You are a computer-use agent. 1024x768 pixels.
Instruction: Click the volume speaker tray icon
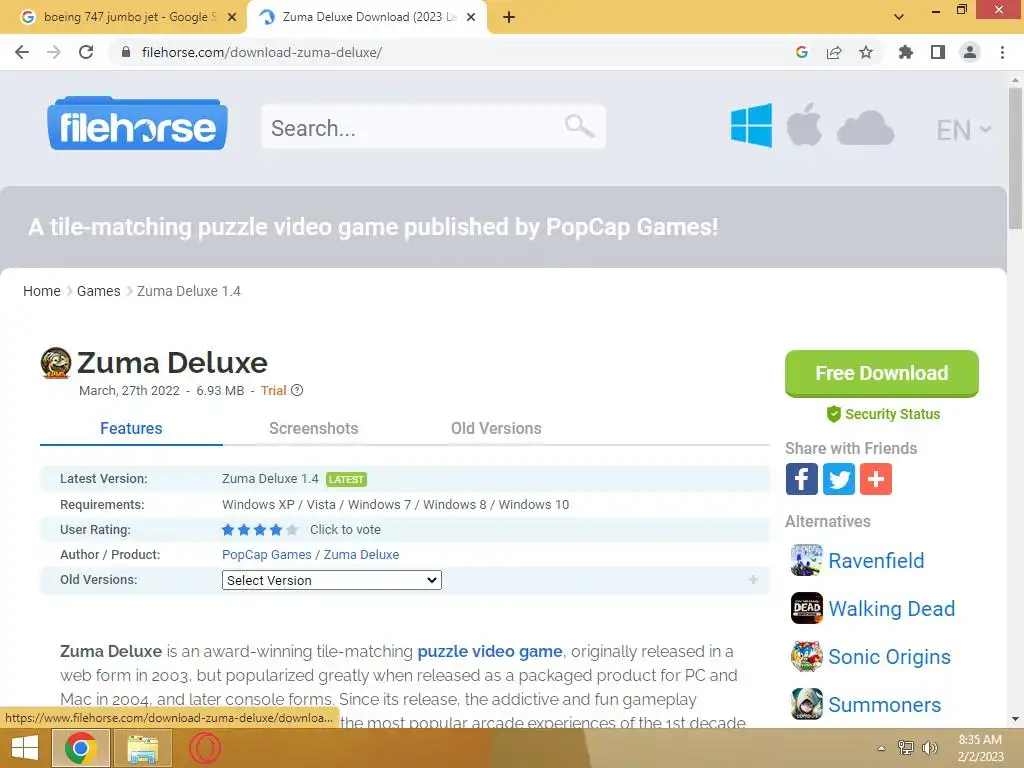click(929, 748)
